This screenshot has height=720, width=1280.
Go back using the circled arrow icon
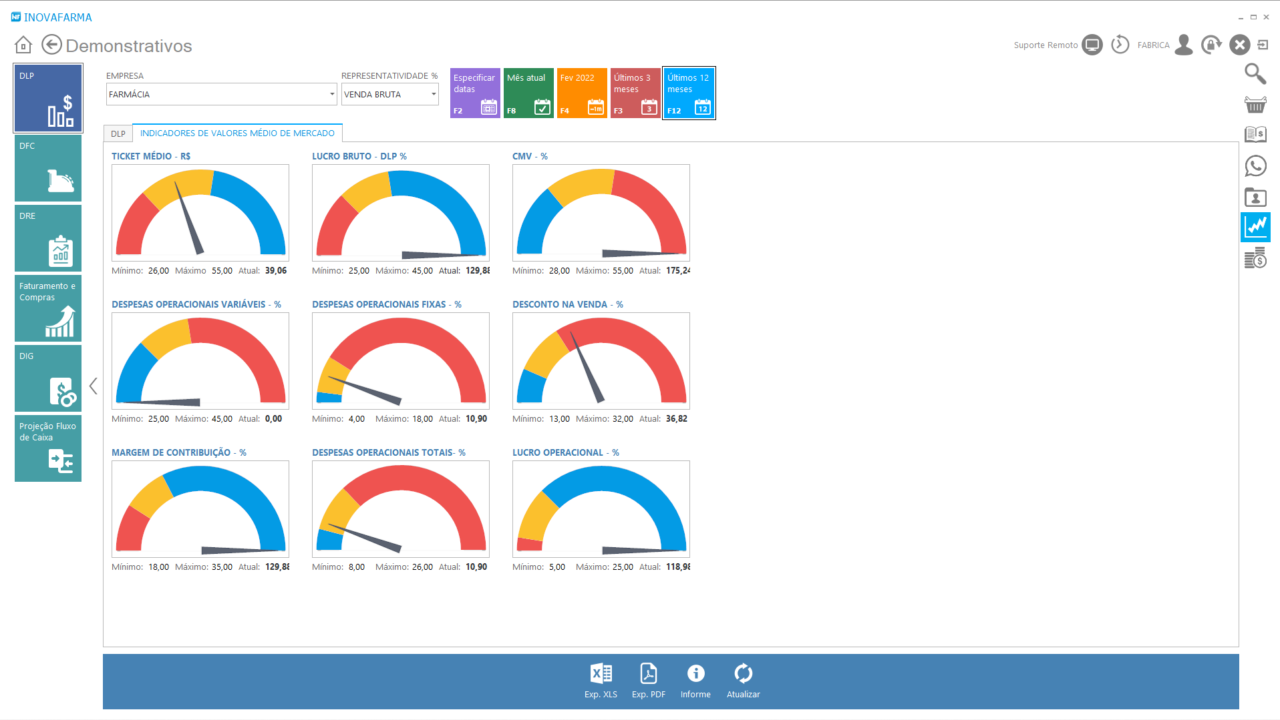(x=52, y=45)
